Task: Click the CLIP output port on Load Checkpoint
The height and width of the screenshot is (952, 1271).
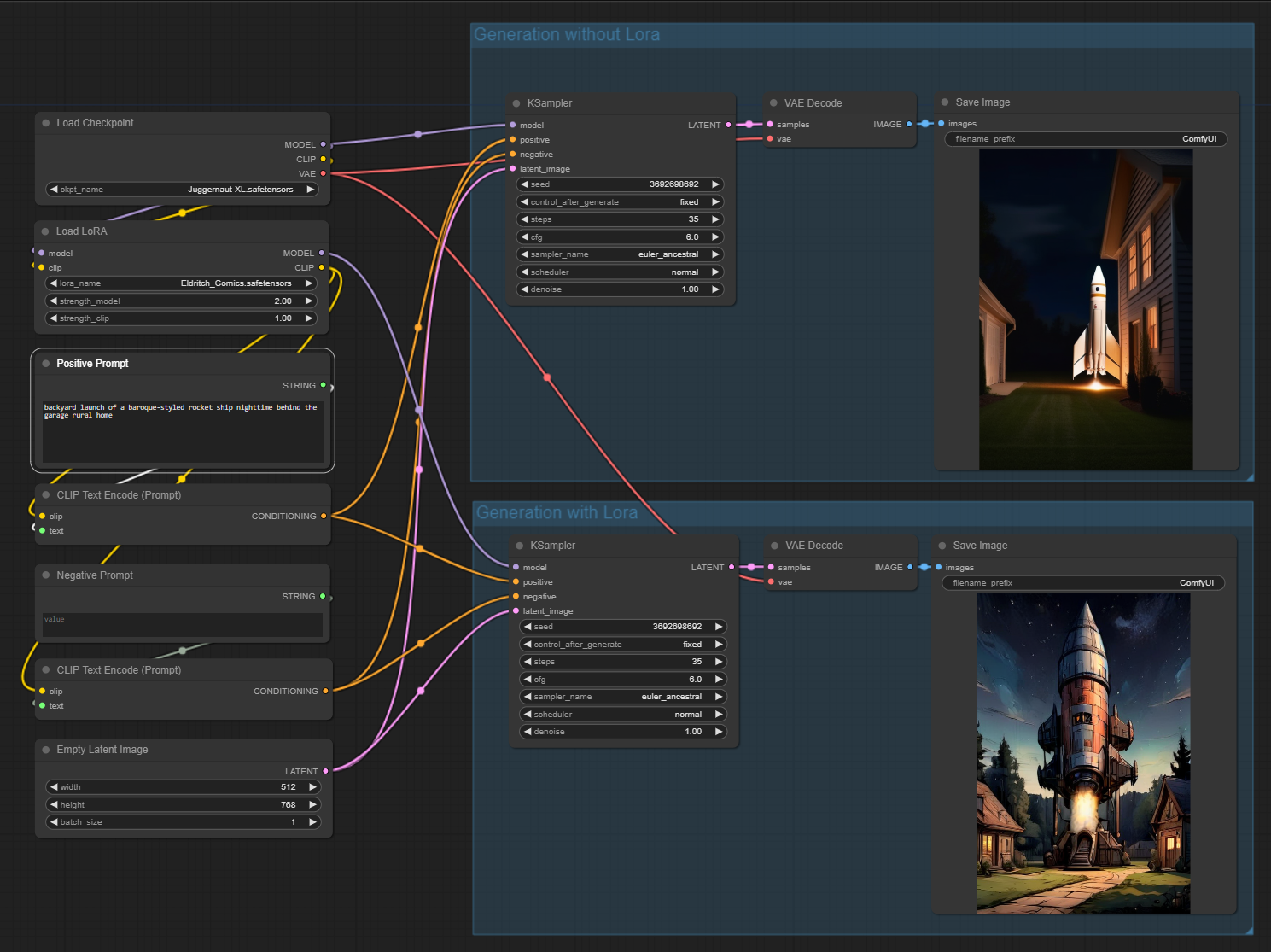Action: 323,159
